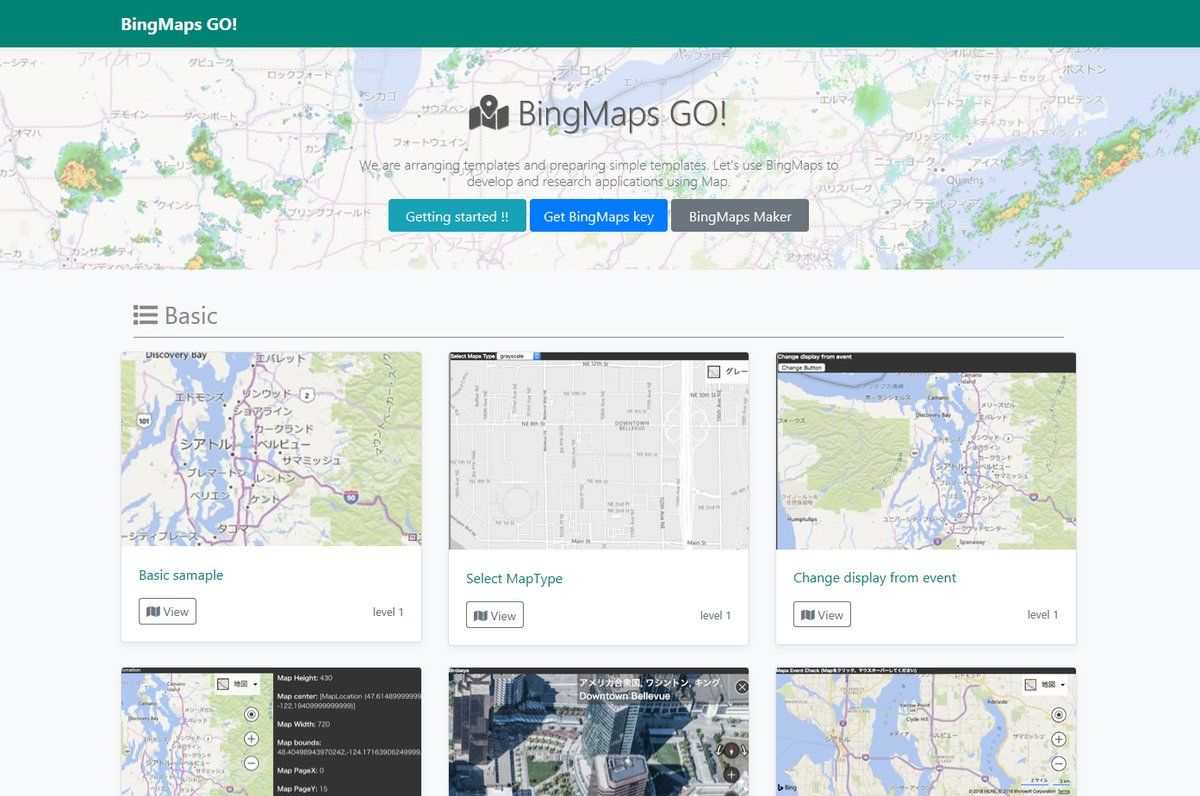Screen dimensions: 1200x796
Task: Click View button under Basic samaple
Action: (167, 612)
